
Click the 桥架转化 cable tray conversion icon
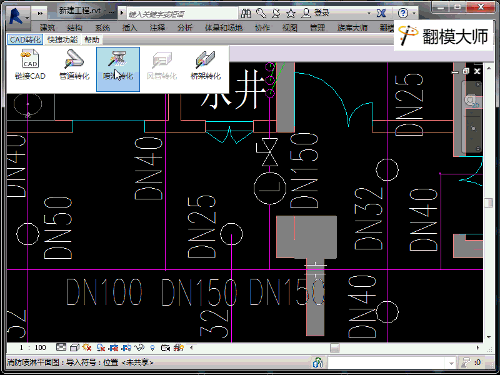[205, 65]
